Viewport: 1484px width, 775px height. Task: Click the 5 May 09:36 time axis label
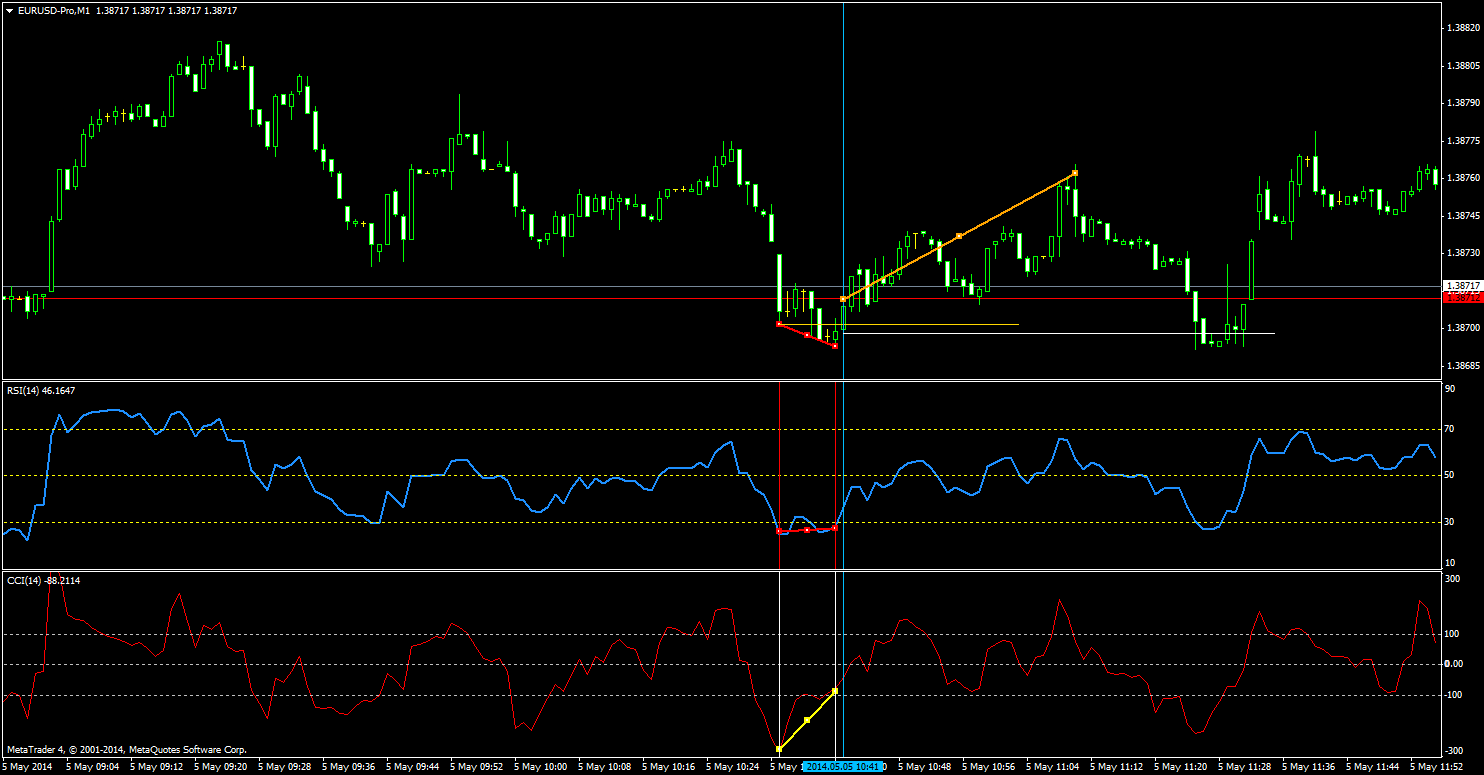350,767
